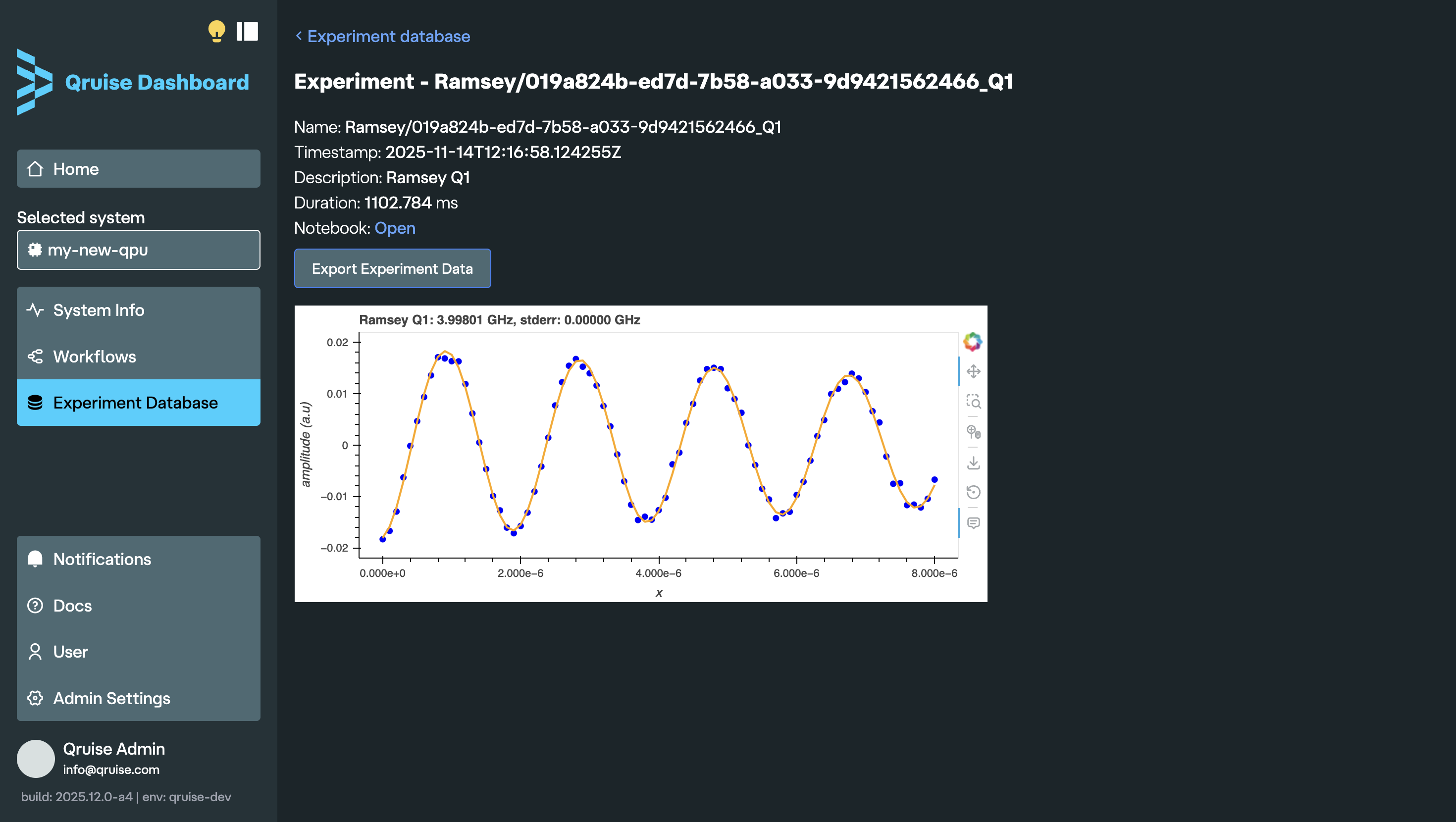Click Export Experiment Data button

pos(392,268)
